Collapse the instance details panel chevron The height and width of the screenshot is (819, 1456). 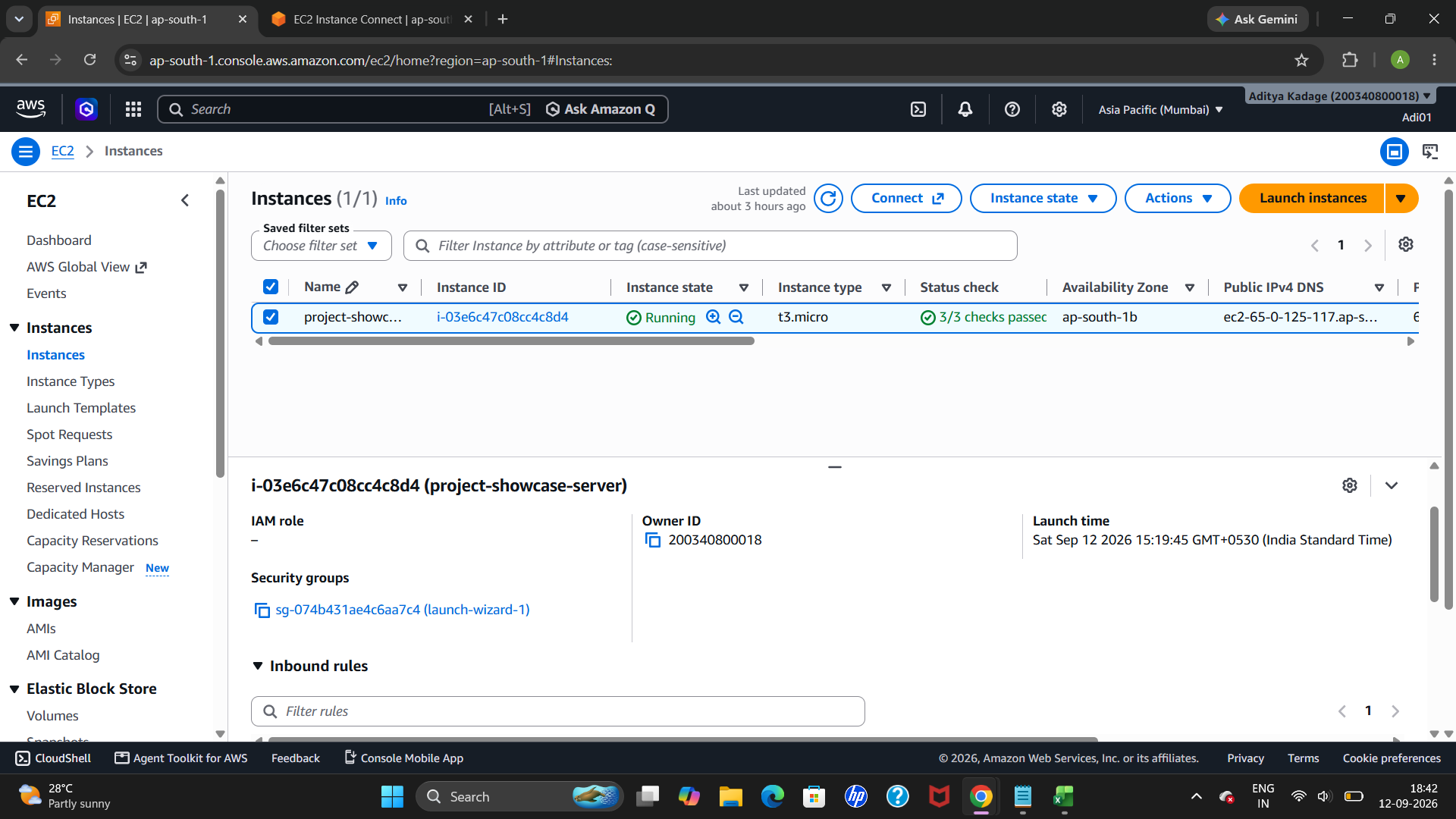tap(1392, 485)
